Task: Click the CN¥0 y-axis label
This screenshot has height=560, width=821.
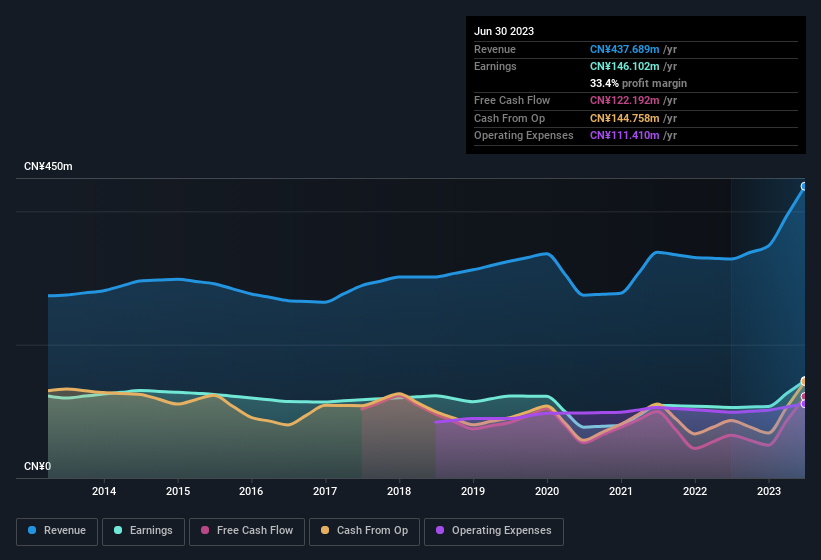Action: click(x=37, y=466)
